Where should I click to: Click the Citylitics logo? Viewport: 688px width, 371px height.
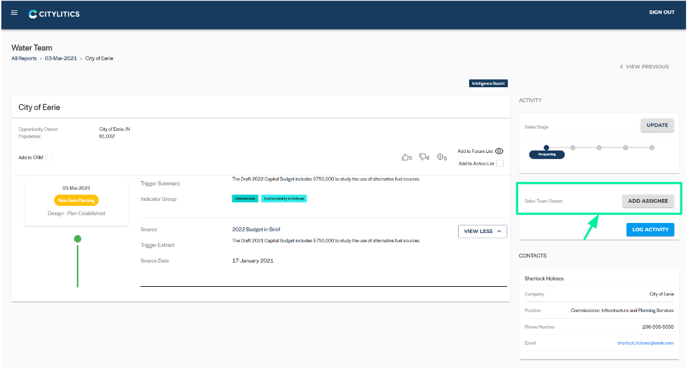(x=54, y=14)
